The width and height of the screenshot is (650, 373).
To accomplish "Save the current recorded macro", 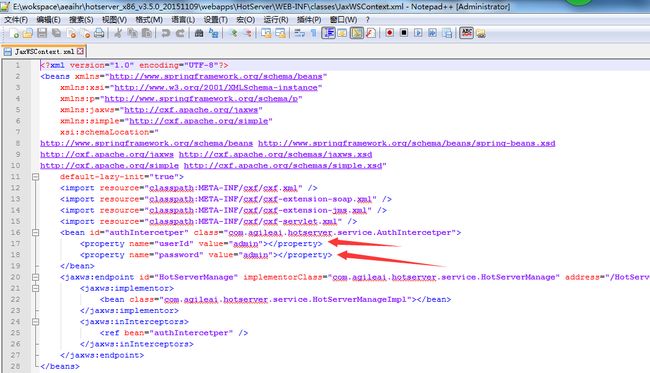I will tap(447, 33).
